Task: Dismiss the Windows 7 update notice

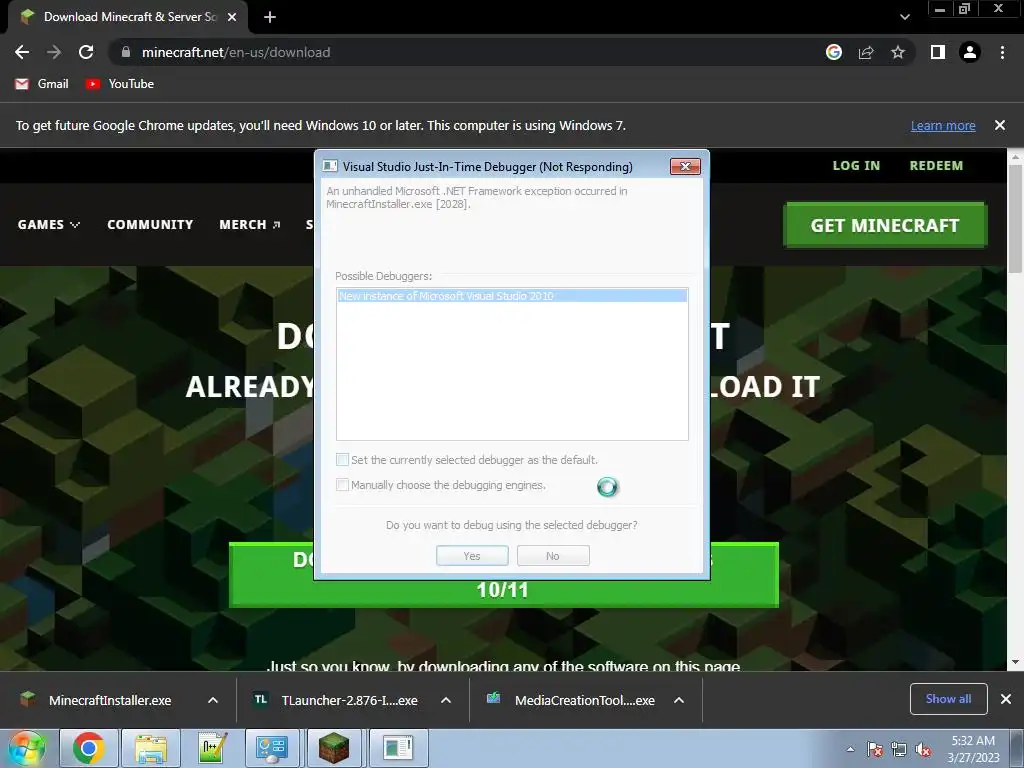Action: (1000, 125)
